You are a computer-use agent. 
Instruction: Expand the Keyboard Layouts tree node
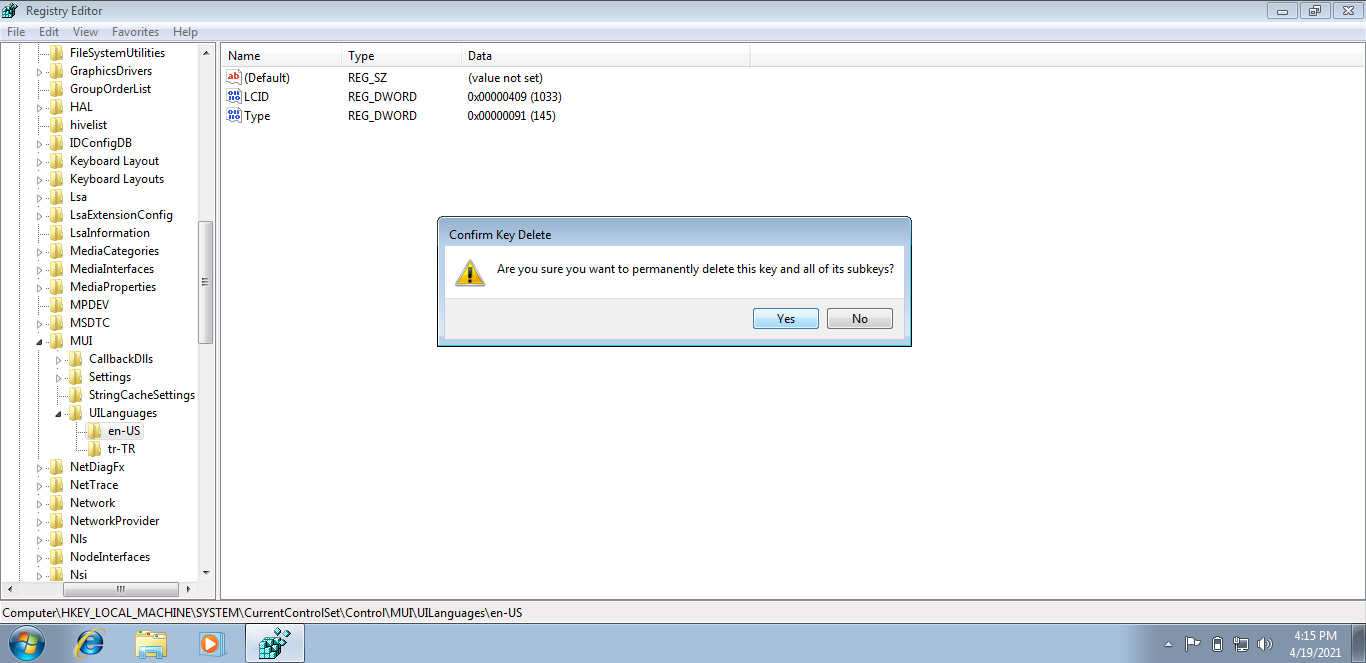click(x=40, y=179)
